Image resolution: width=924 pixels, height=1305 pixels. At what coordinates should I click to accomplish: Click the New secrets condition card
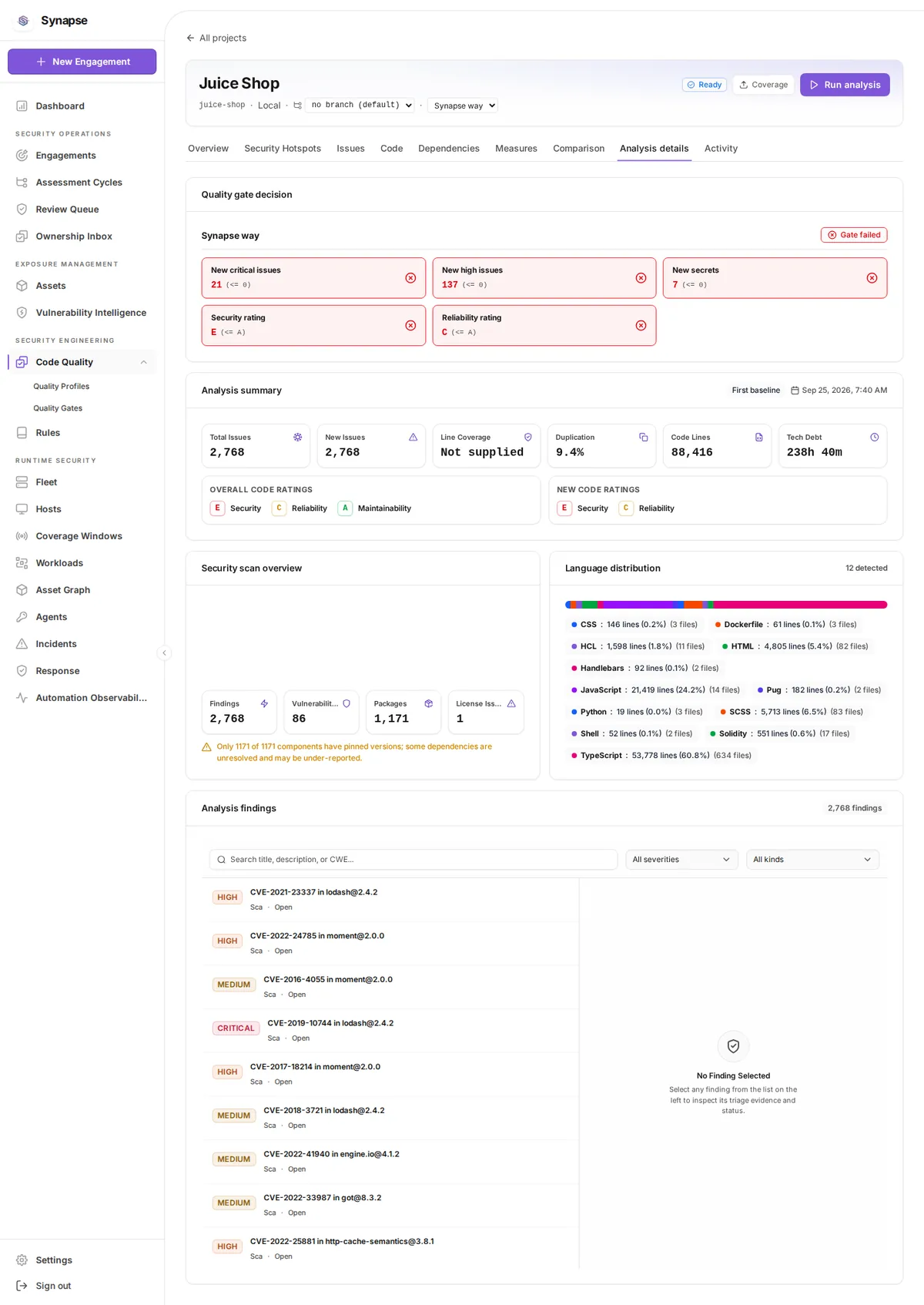775,278
